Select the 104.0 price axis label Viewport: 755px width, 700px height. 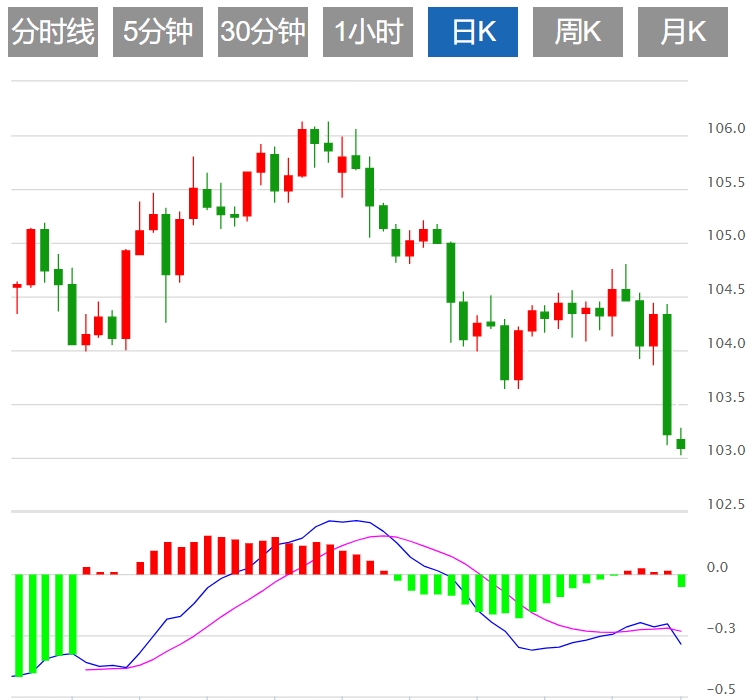[x=725, y=344]
